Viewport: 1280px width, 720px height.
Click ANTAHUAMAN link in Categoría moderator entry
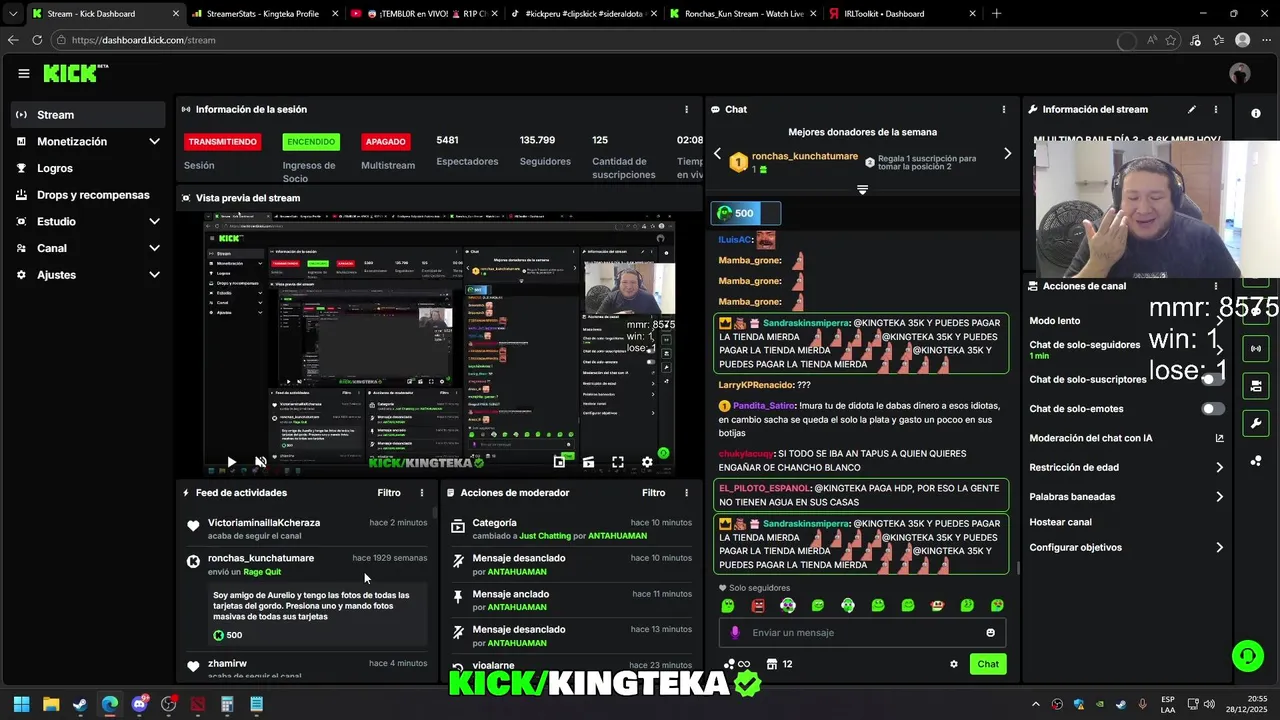click(x=617, y=536)
